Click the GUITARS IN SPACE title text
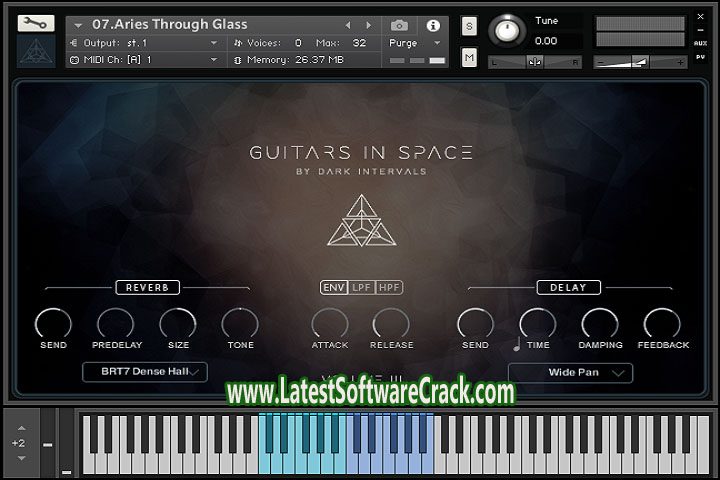Viewport: 720px width, 480px height. click(x=361, y=152)
